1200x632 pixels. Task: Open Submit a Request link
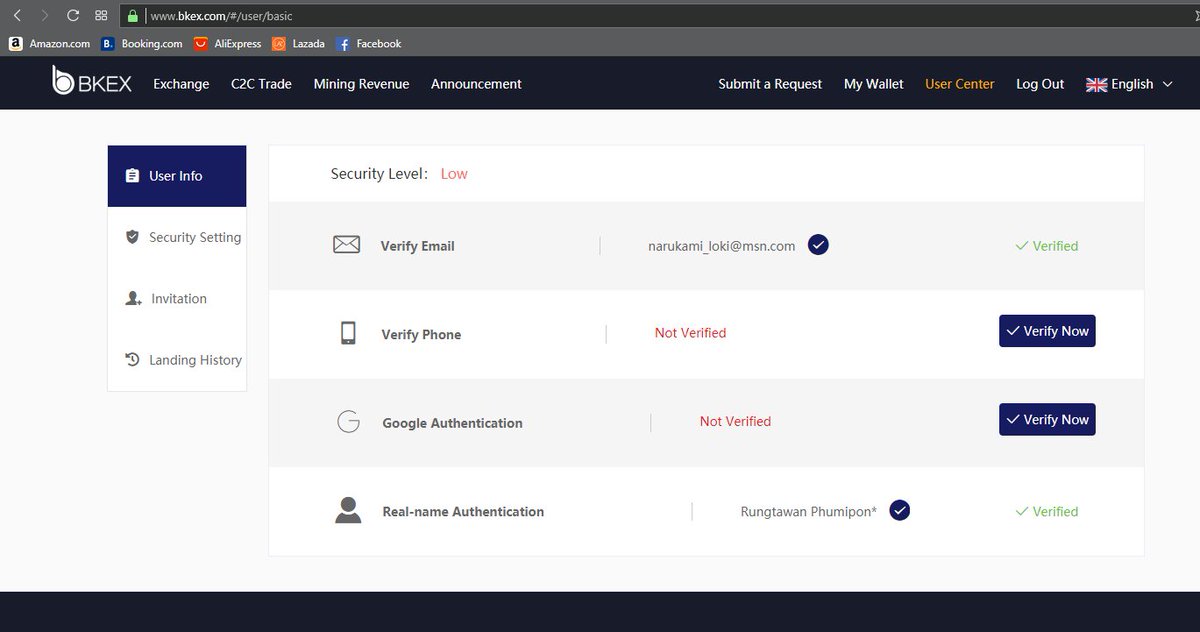(770, 84)
